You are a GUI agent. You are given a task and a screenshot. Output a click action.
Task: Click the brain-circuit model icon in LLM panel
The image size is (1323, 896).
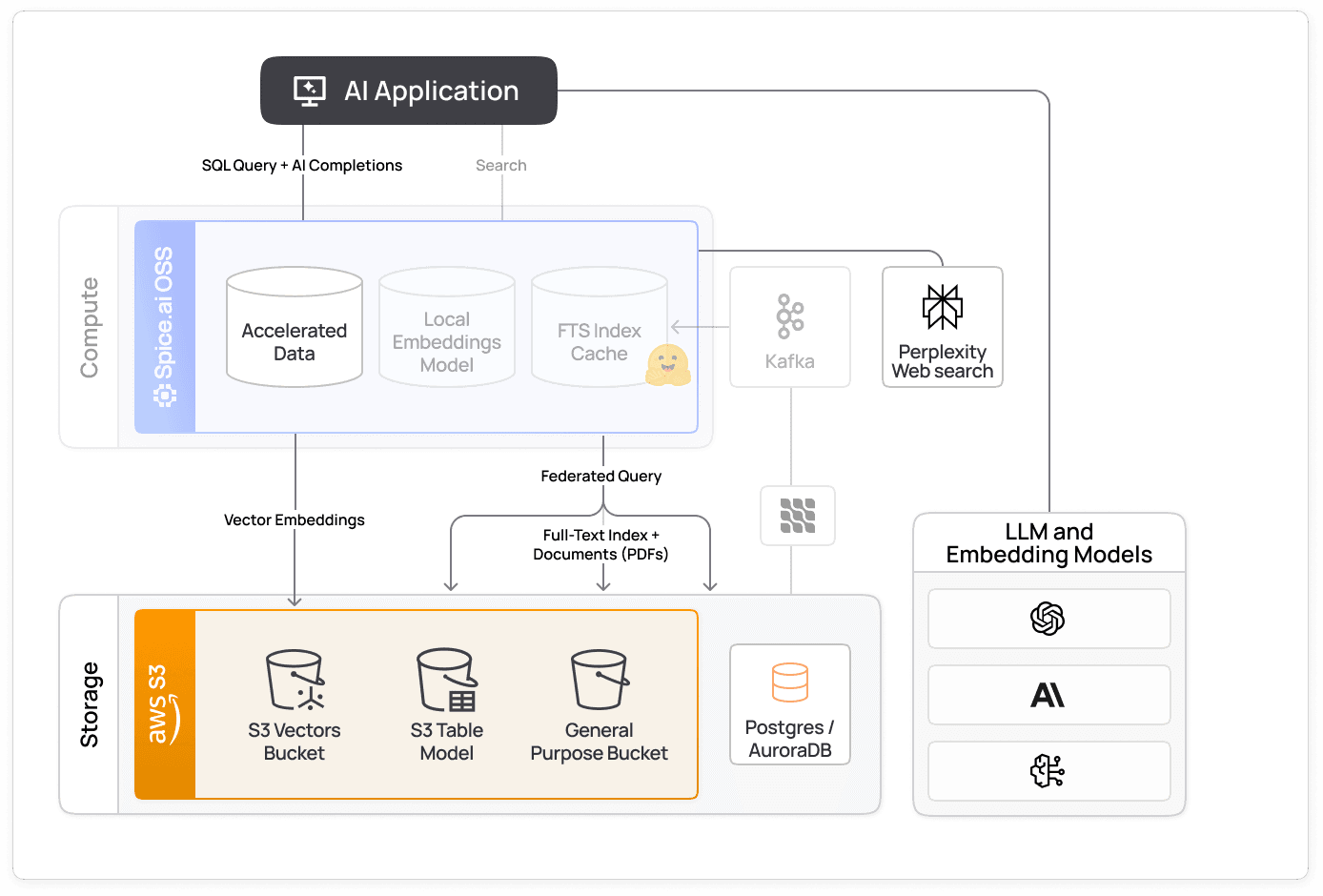pyautogui.click(x=1048, y=771)
